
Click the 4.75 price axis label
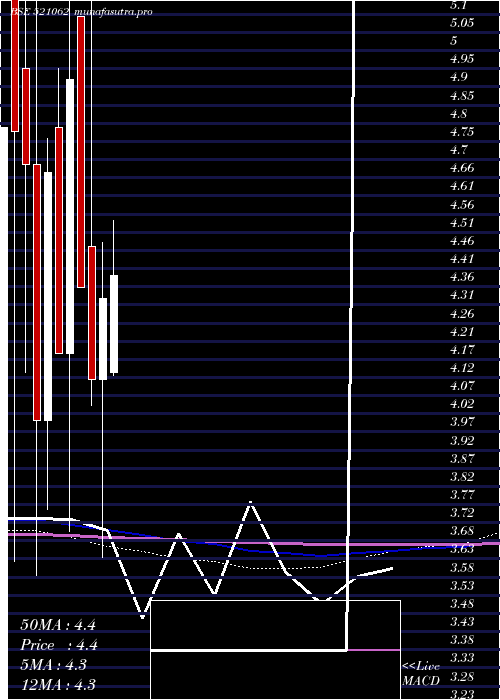pos(462,132)
